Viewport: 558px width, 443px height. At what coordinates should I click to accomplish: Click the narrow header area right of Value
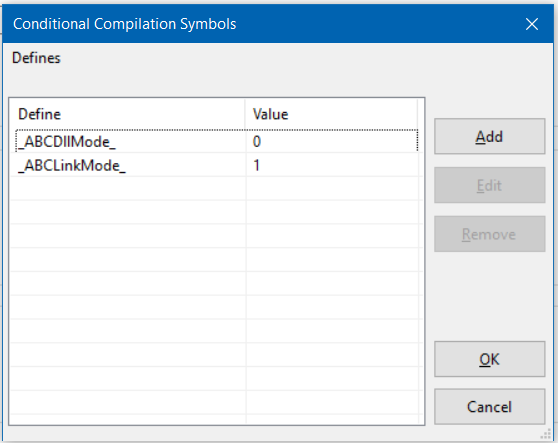tap(421, 114)
